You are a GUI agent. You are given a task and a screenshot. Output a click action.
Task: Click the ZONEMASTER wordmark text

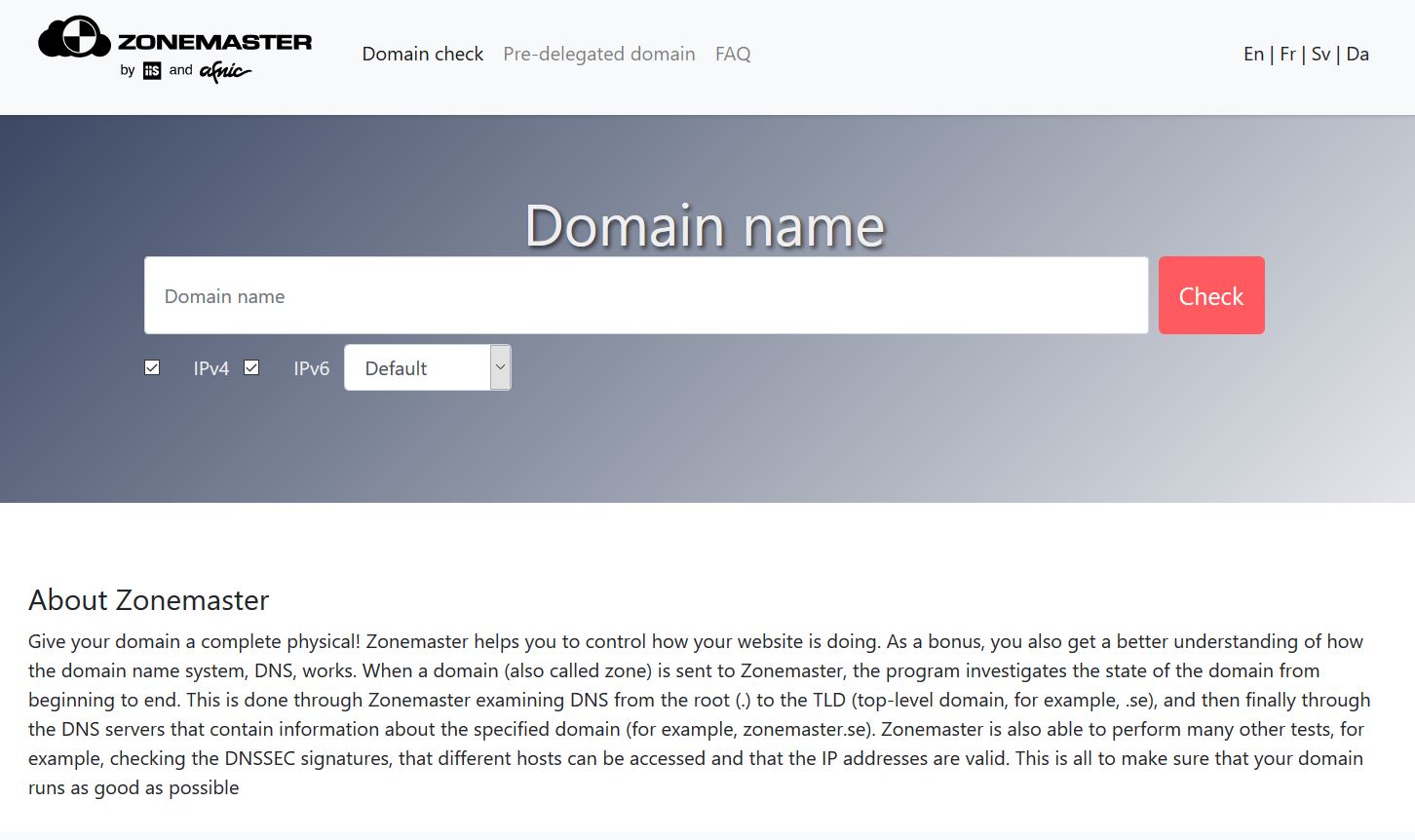pos(214,42)
